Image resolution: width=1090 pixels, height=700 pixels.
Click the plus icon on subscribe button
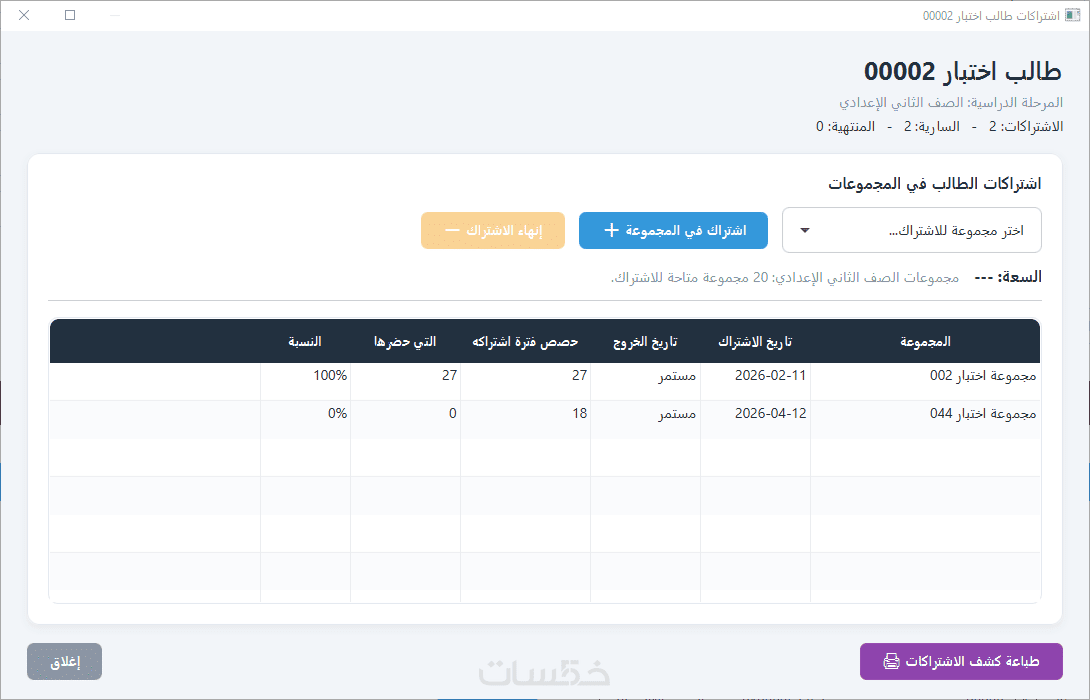611,230
